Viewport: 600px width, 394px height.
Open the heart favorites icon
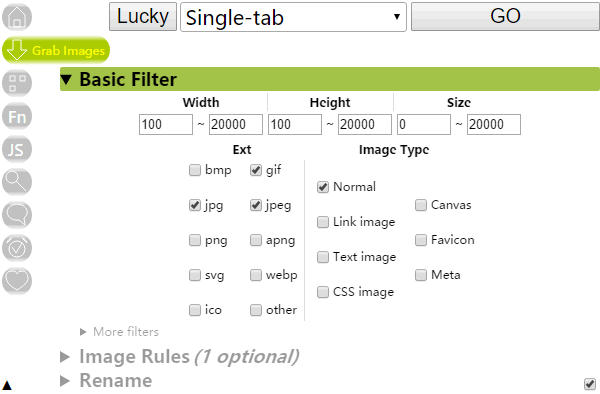pos(17,281)
